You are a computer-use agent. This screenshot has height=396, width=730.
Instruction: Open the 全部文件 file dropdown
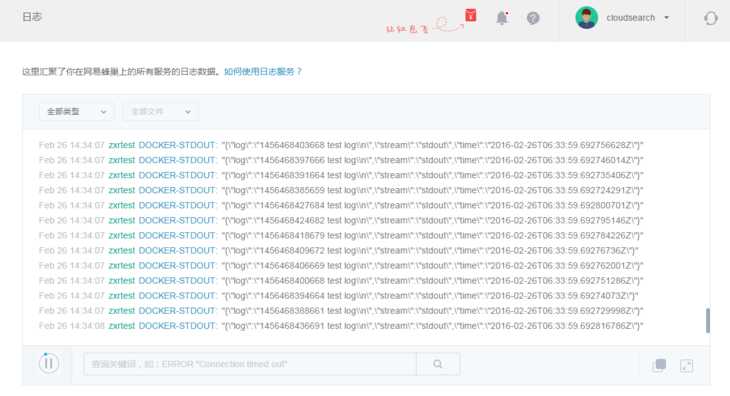(x=161, y=112)
